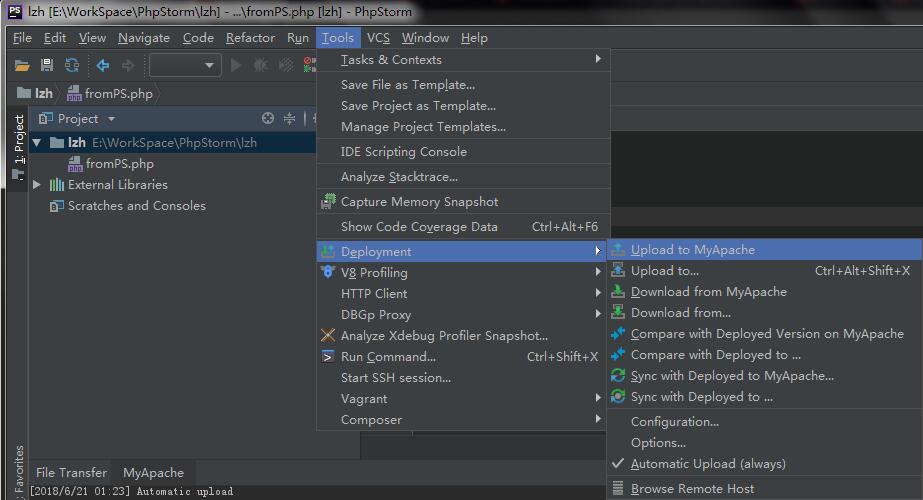Click the Run play button
Viewport: 923px width, 500px height.
[x=235, y=65]
